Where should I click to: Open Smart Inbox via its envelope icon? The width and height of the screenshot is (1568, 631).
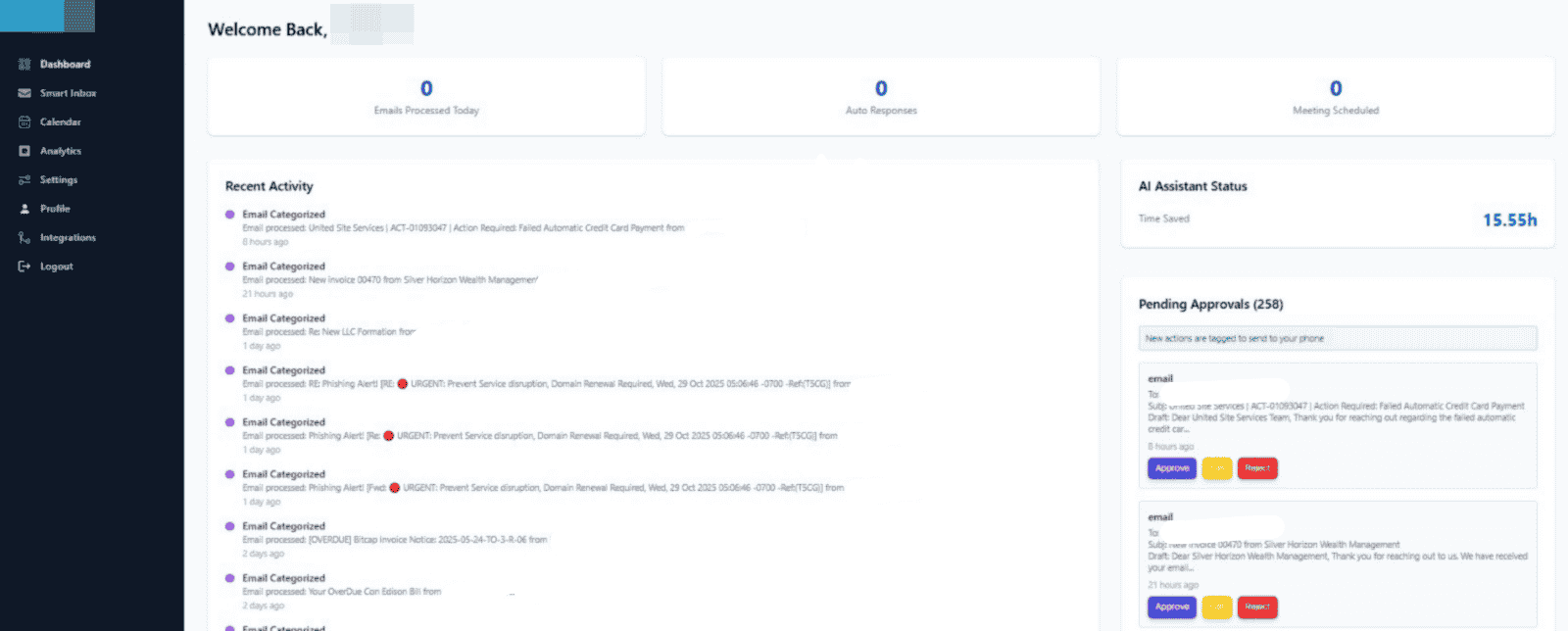(24, 93)
